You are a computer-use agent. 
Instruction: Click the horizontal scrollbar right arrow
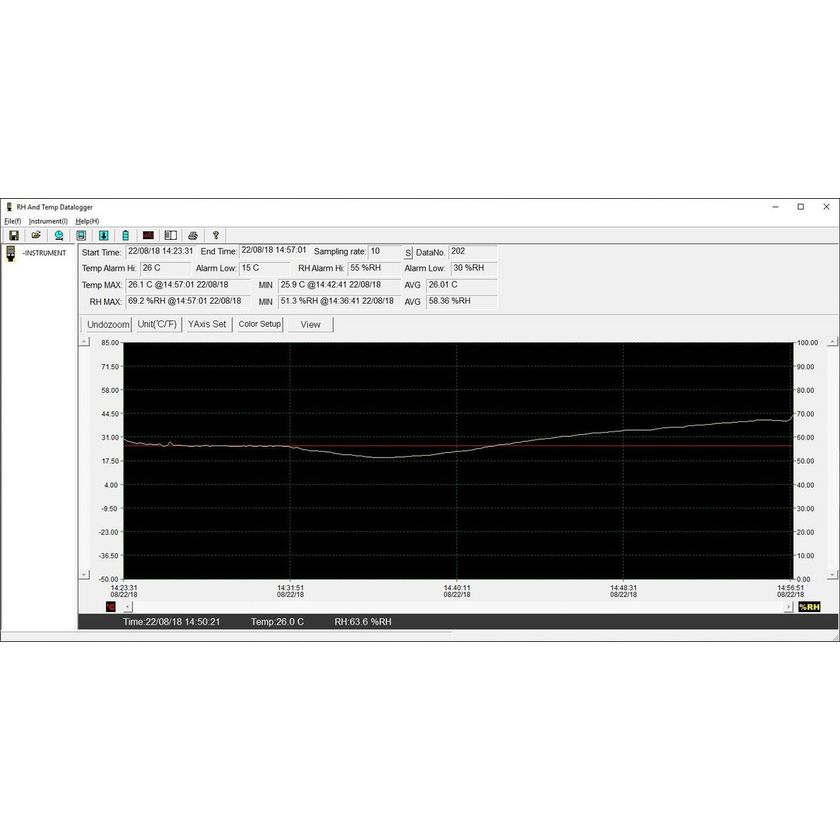[x=788, y=606]
